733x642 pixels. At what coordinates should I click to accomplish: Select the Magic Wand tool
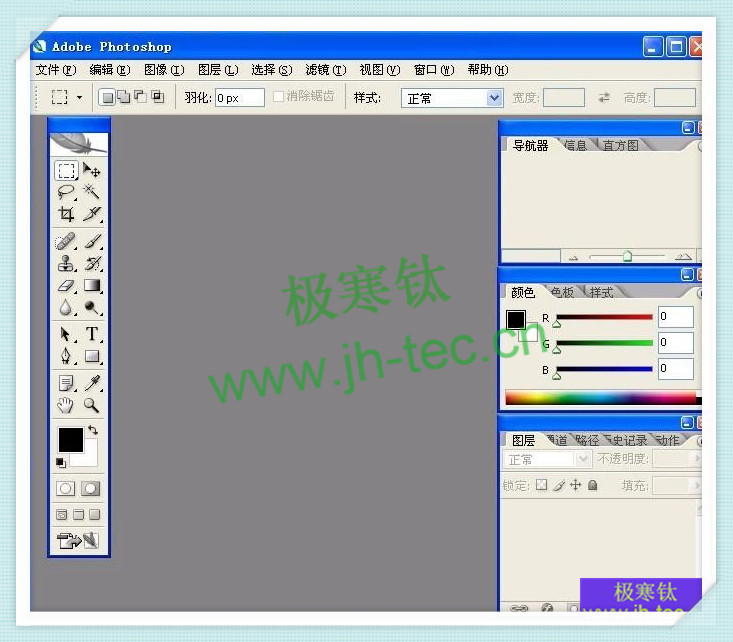[x=92, y=192]
